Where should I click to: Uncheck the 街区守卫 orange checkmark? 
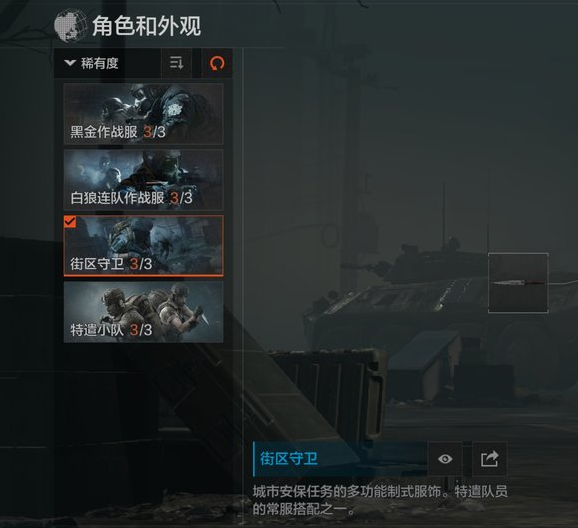[x=70, y=222]
